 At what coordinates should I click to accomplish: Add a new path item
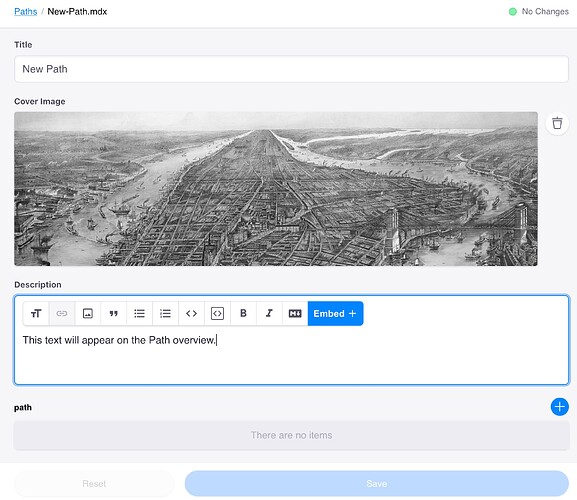click(x=560, y=407)
